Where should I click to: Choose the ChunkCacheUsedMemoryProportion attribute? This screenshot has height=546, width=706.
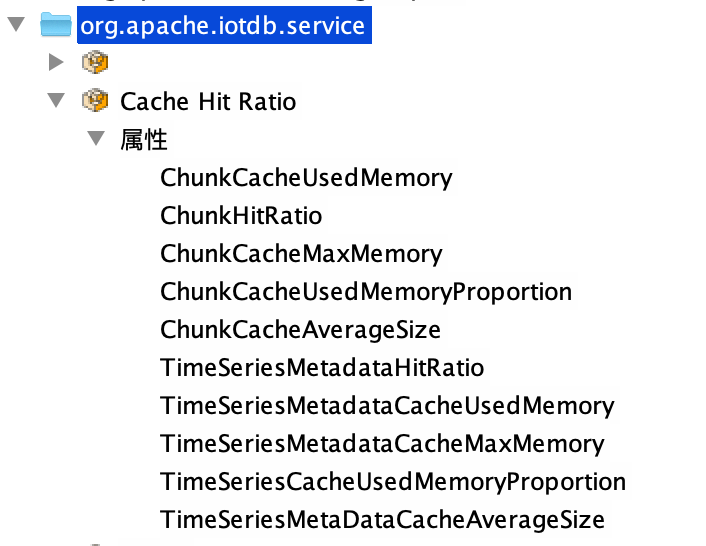click(x=366, y=292)
